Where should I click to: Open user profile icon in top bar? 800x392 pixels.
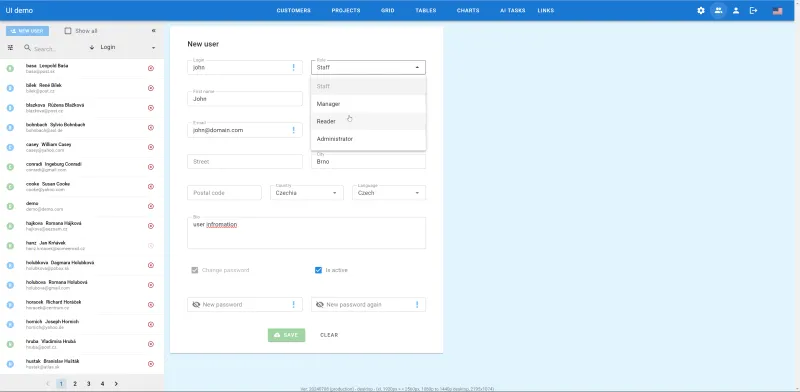pyautogui.click(x=736, y=11)
